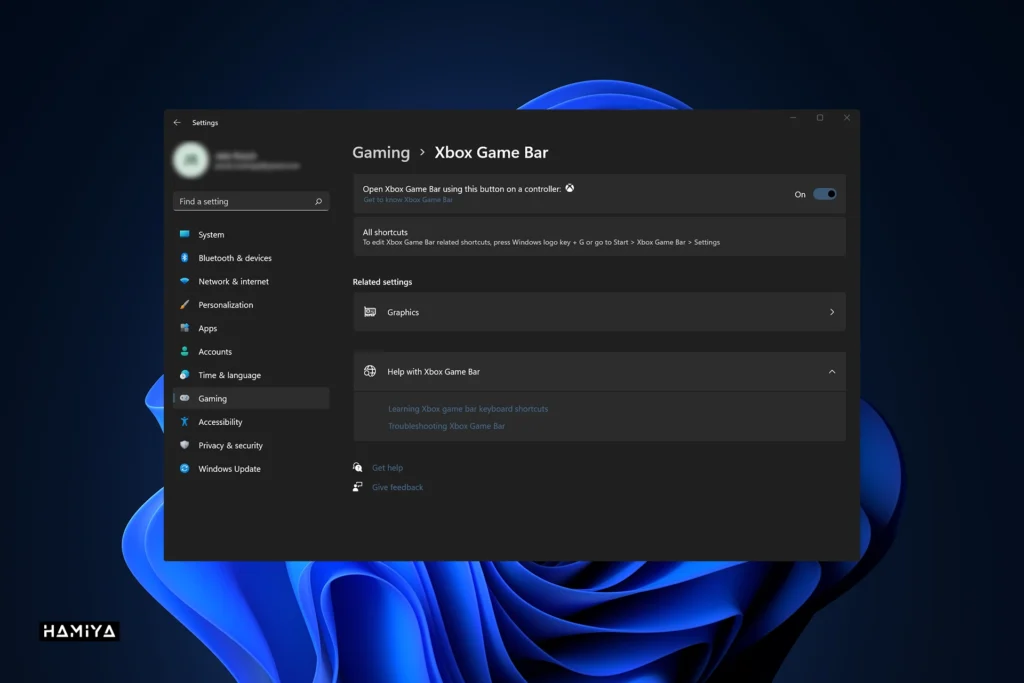Close the Settings window

click(x=846, y=118)
